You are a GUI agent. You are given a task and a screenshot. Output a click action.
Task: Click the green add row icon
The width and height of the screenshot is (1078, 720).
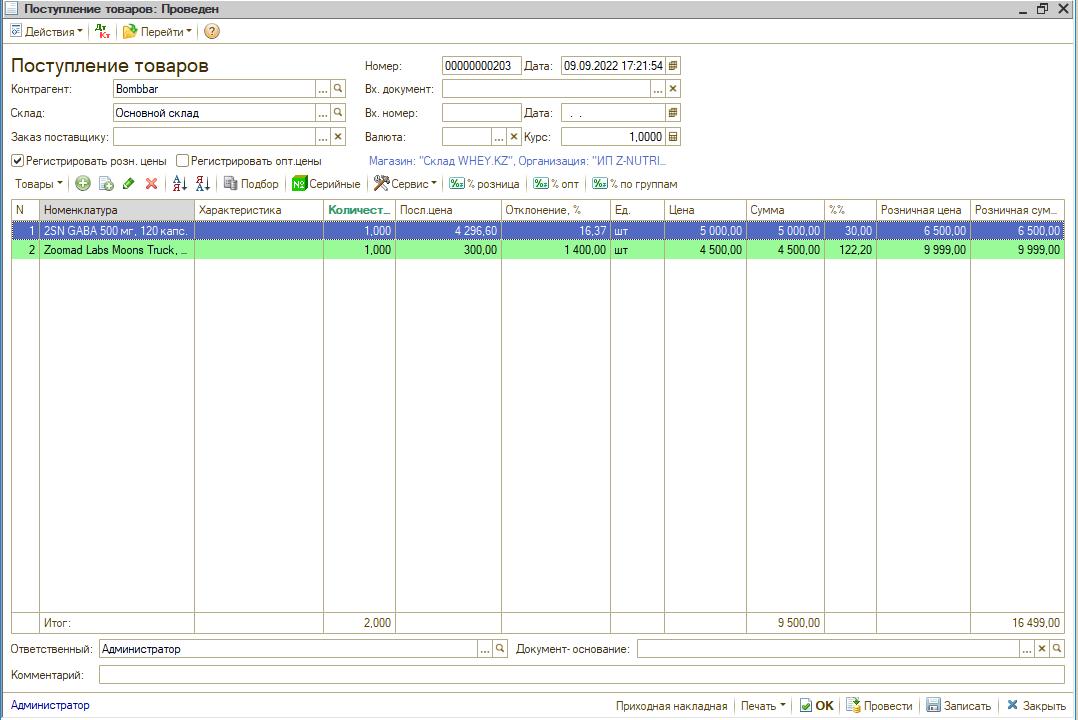tap(83, 184)
